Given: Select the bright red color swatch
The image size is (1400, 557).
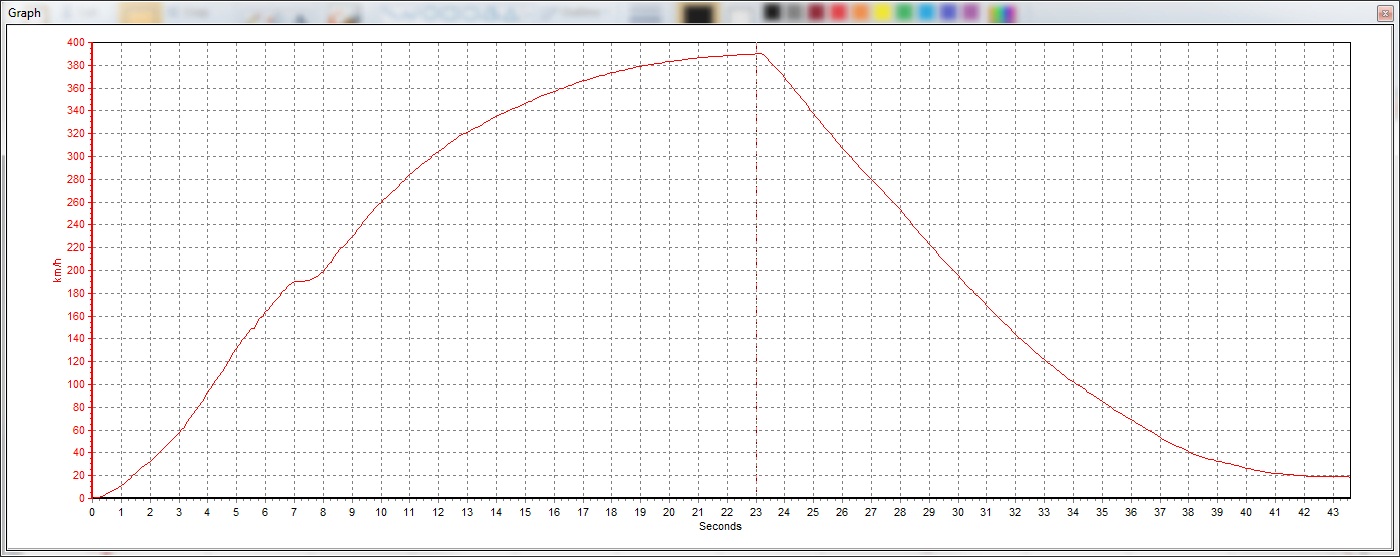Looking at the screenshot, I should tap(838, 13).
